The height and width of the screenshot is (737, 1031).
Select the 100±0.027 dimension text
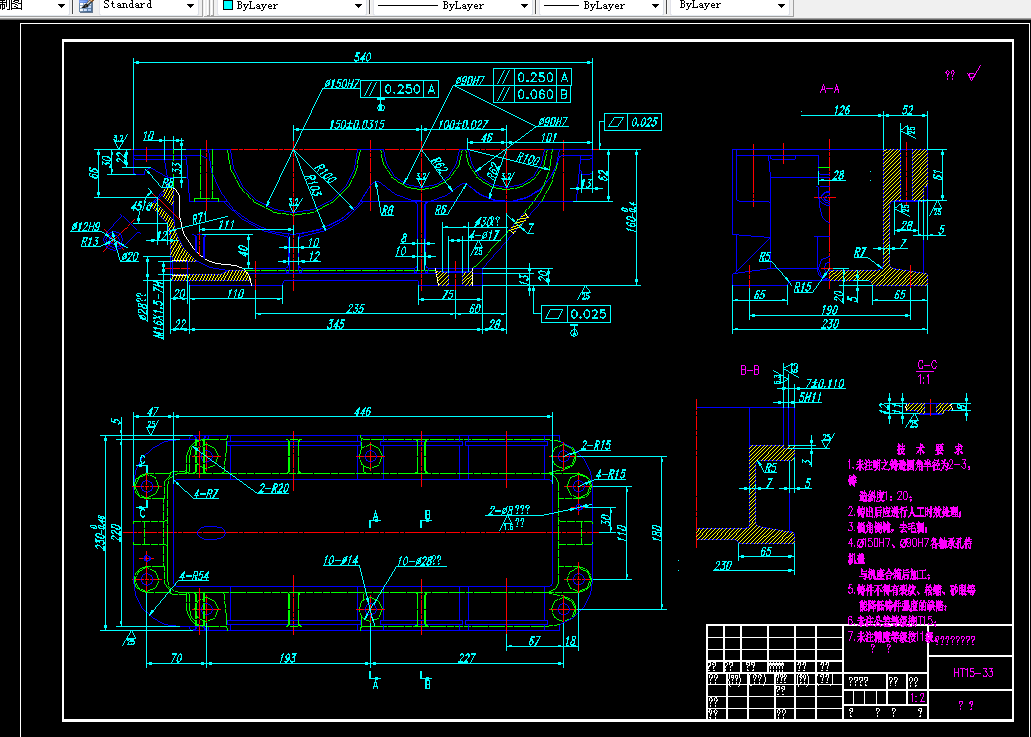pyautogui.click(x=464, y=124)
